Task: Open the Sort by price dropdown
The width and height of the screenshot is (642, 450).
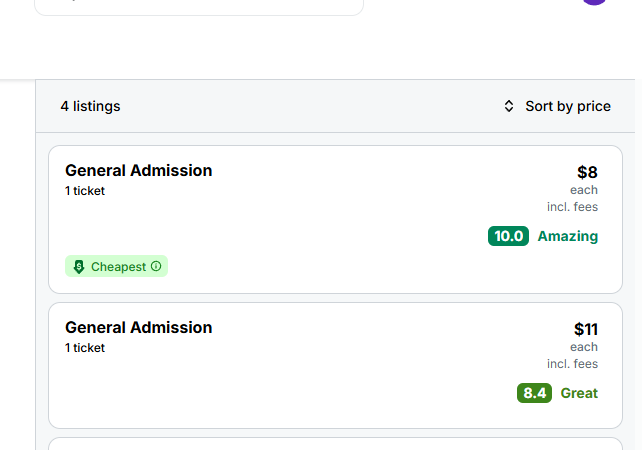Action: 557,106
